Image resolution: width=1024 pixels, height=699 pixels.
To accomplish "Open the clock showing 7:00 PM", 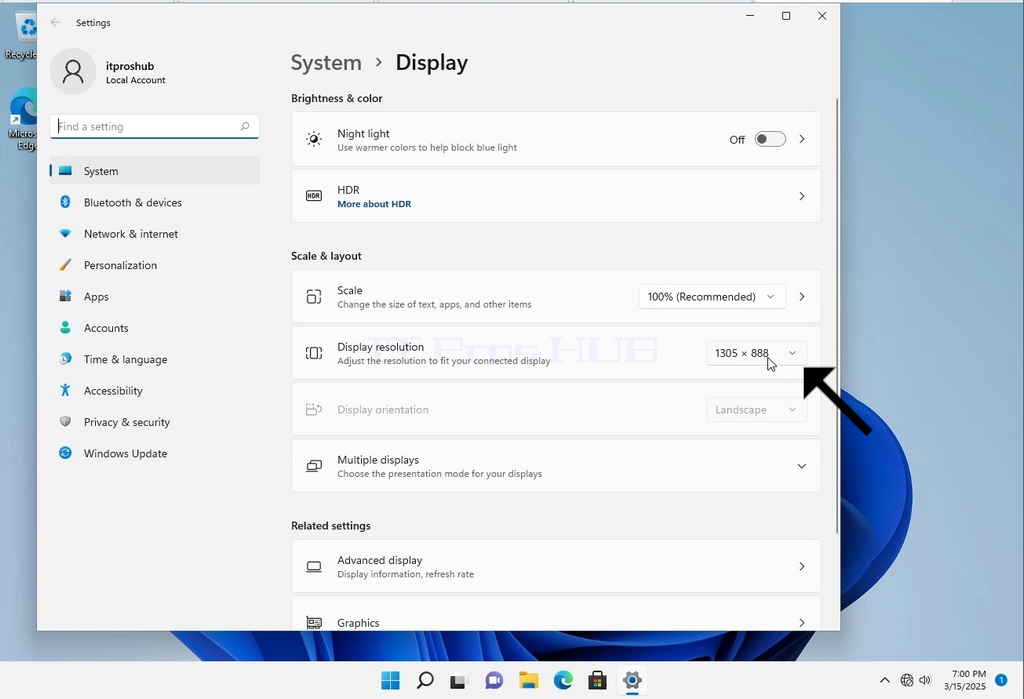I will [x=965, y=680].
